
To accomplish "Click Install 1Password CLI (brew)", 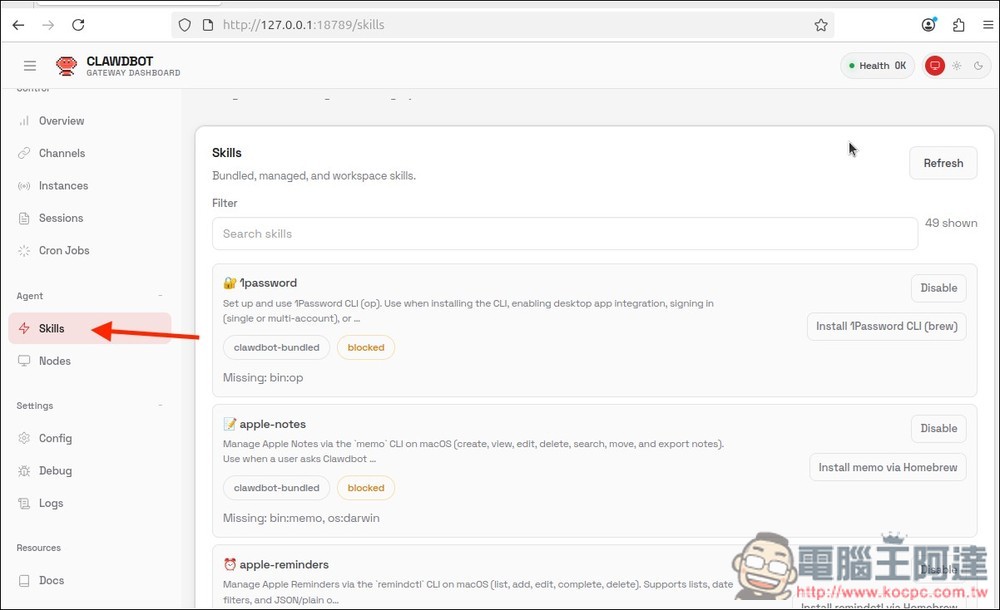I will click(x=886, y=326).
